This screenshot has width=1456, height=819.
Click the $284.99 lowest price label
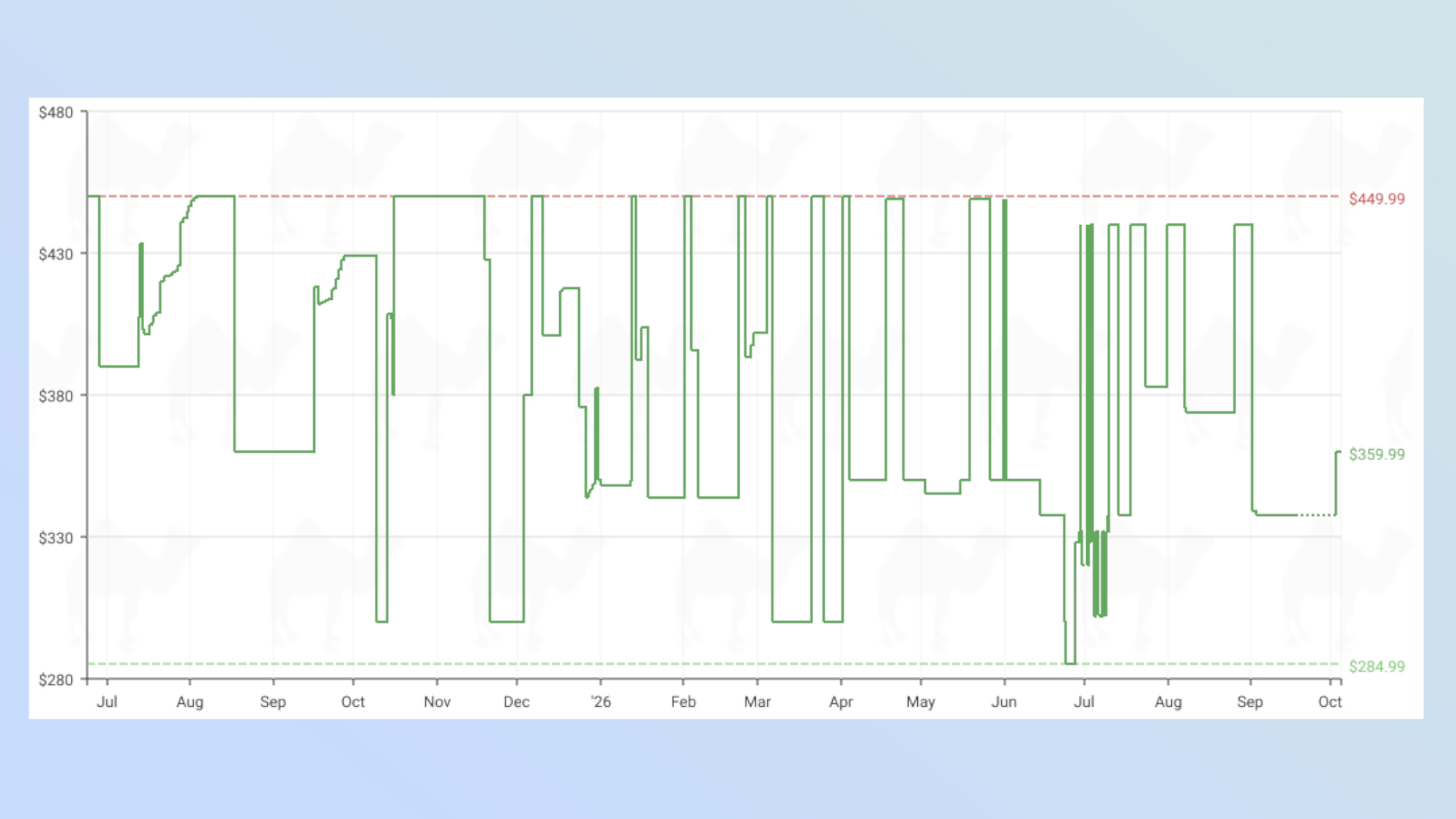coord(1377,666)
